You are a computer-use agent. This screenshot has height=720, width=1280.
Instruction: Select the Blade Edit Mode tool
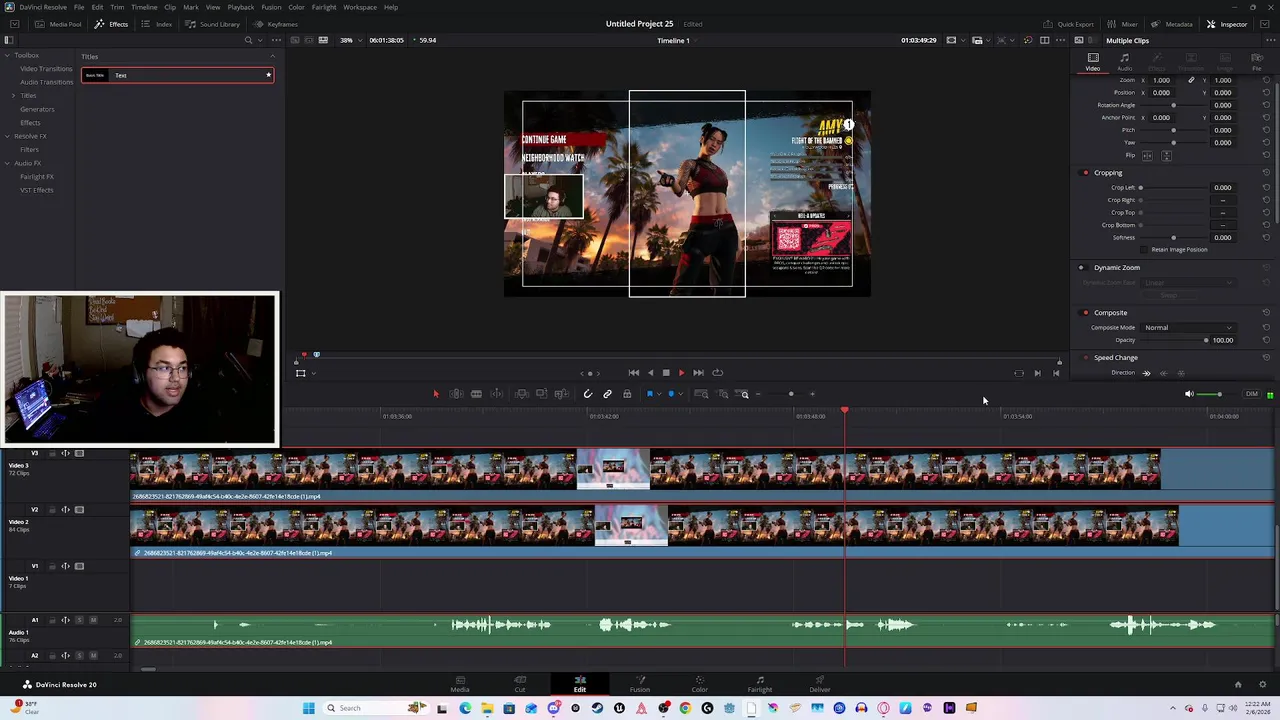point(476,394)
